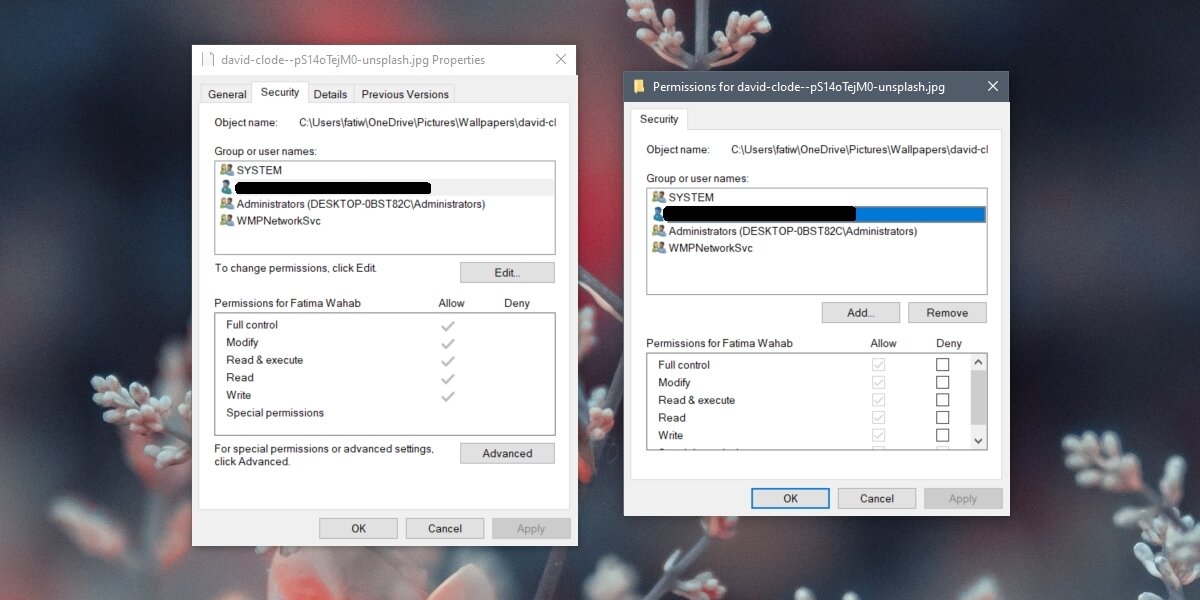Switch to the General tab

226,93
